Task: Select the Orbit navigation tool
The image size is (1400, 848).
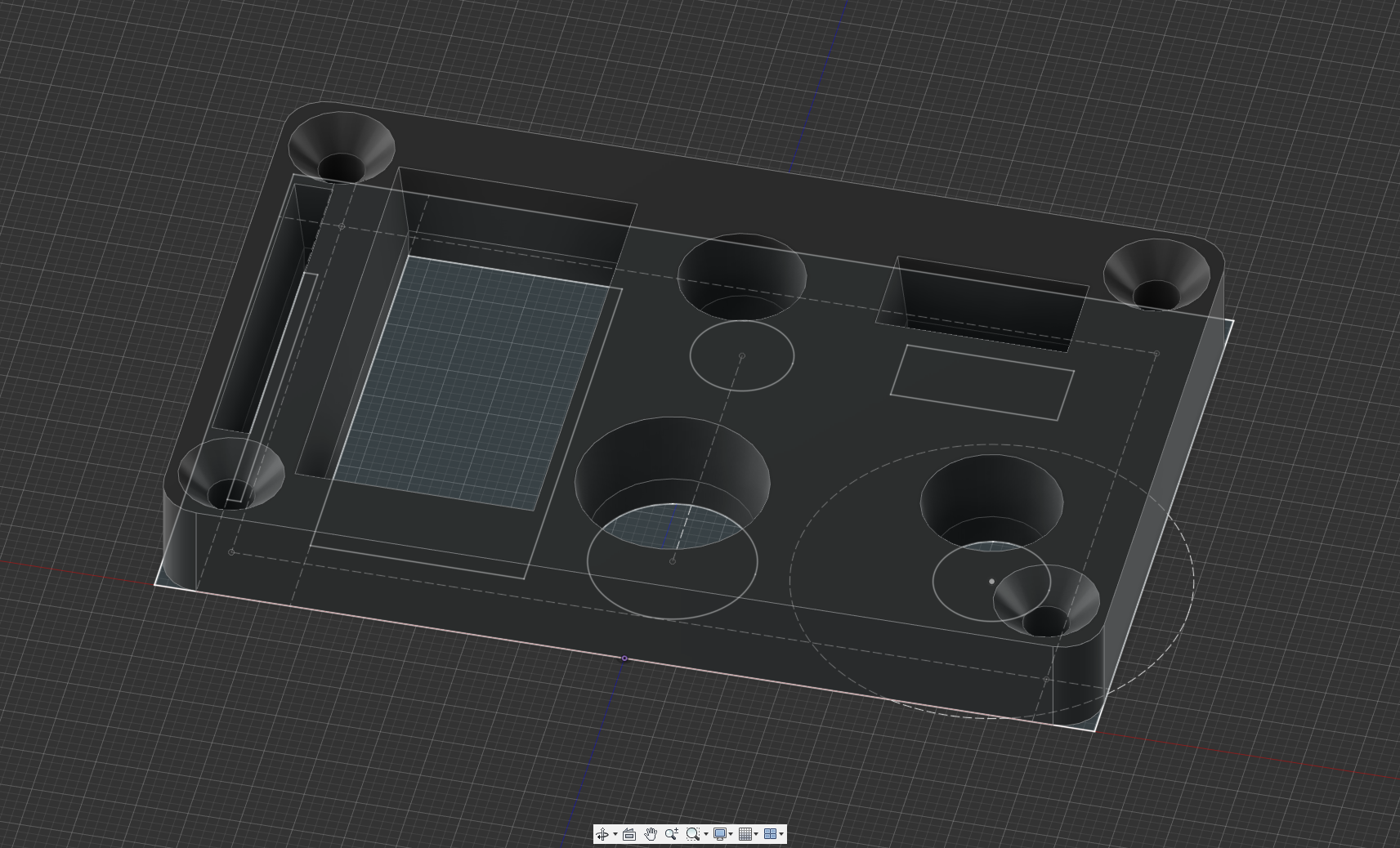Action: click(x=602, y=834)
